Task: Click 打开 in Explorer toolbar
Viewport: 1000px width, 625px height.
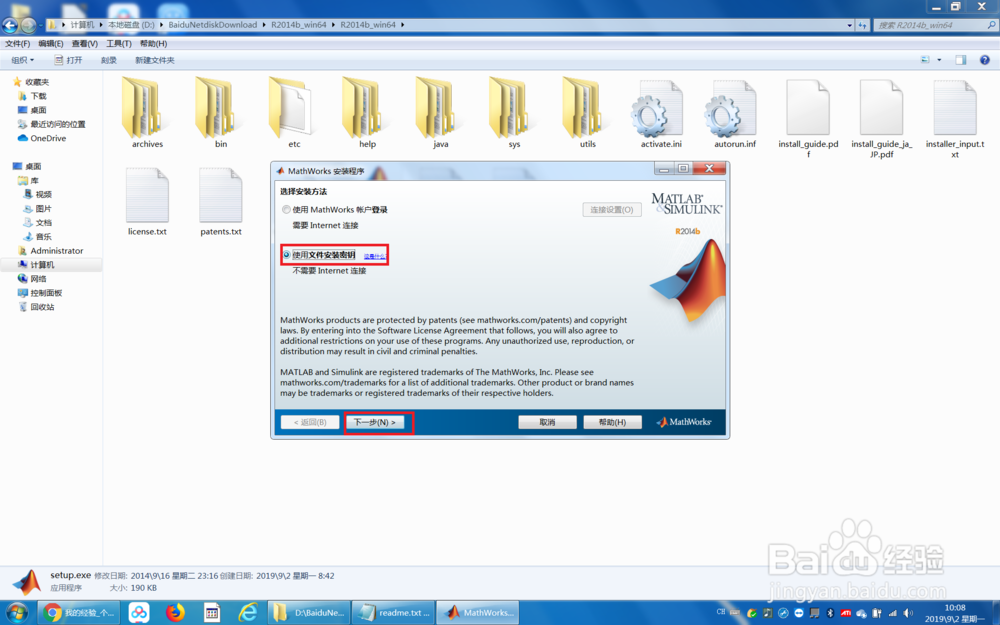Action: (x=68, y=60)
